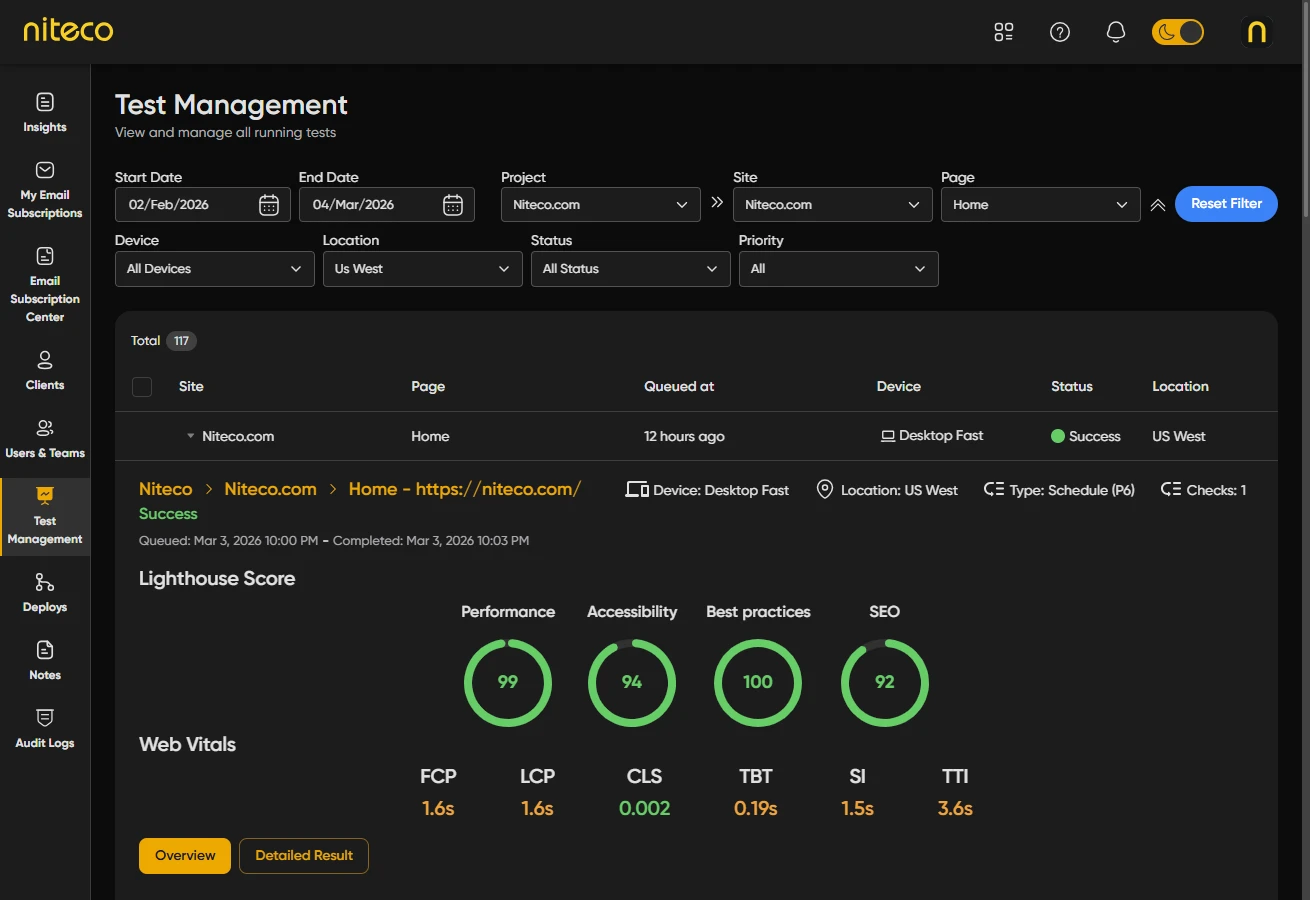1310x900 pixels.
Task: Open the Start Date calendar picker icon
Action: (x=269, y=205)
